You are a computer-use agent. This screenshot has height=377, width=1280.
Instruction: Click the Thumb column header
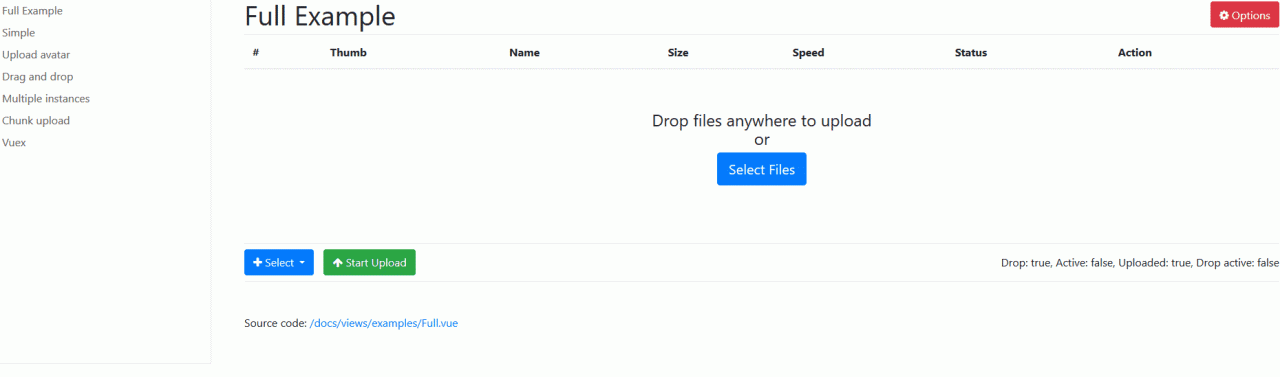[348, 52]
